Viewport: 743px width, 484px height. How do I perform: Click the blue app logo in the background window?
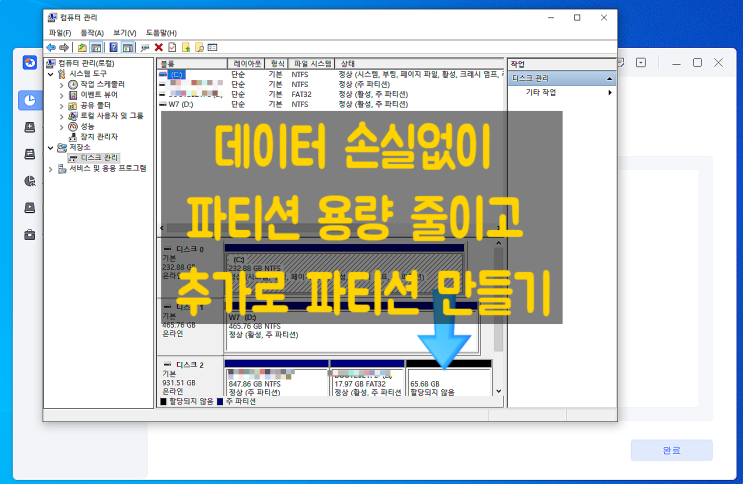30,62
